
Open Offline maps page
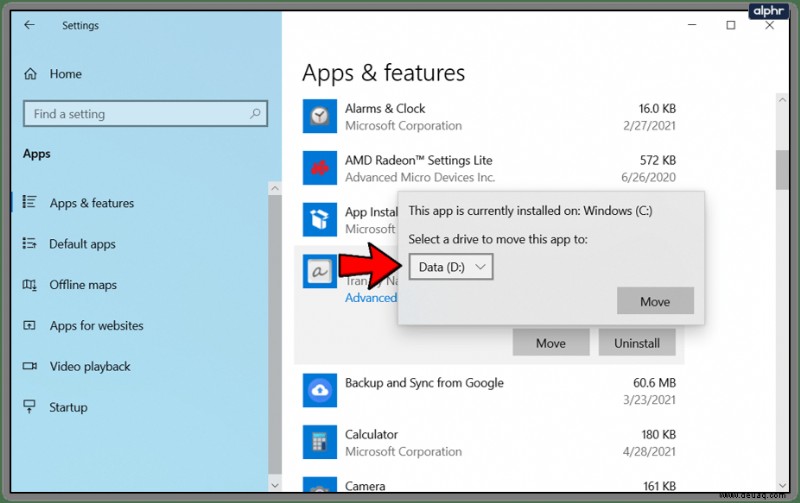click(83, 285)
